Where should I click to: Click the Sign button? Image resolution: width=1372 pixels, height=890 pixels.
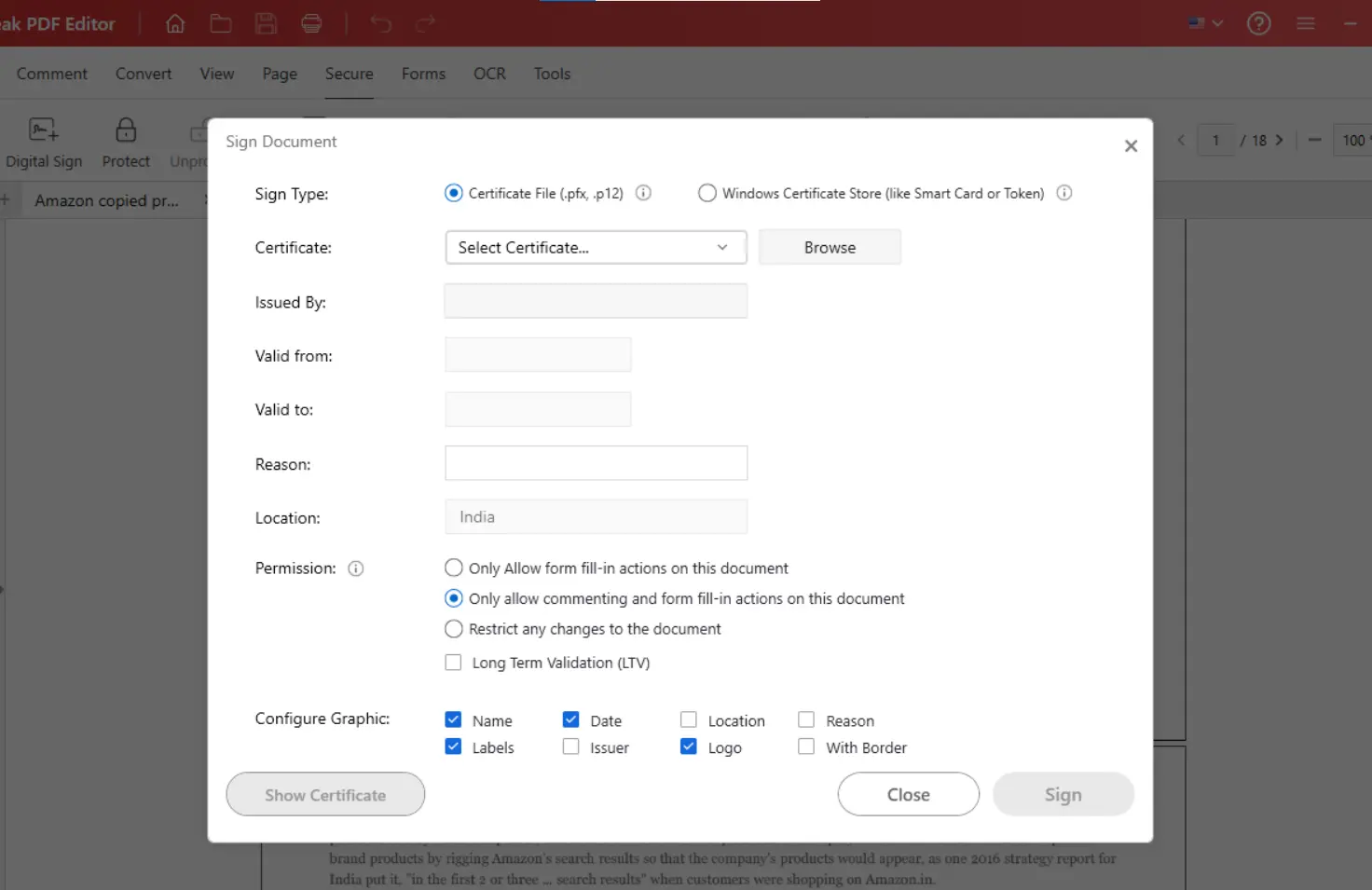1063,795
